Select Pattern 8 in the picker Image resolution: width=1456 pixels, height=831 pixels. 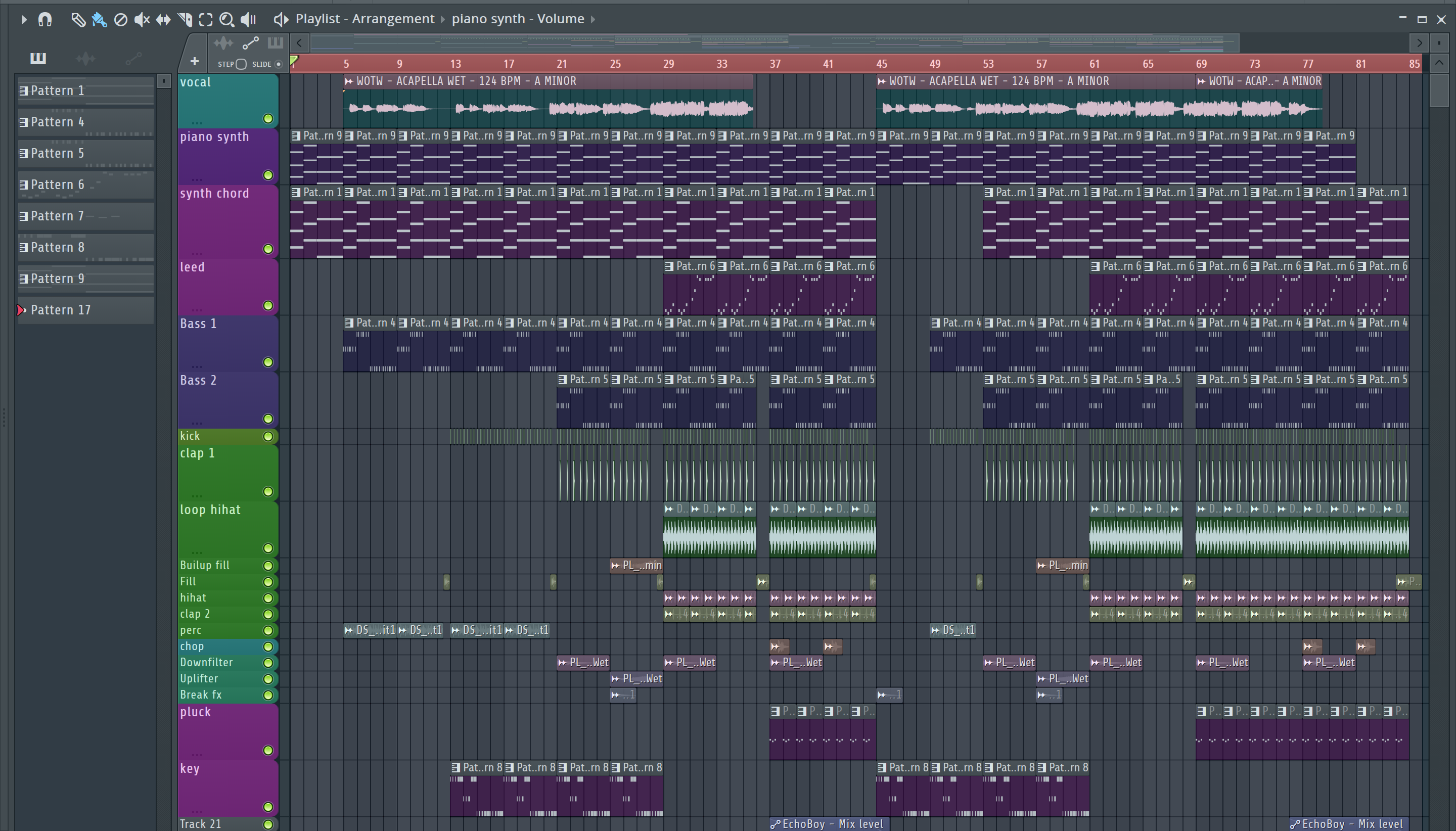click(85, 247)
